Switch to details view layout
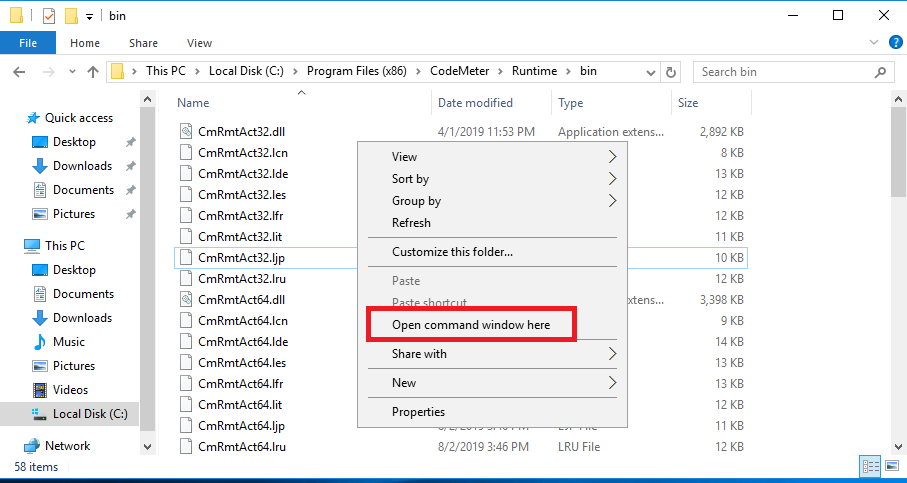 click(x=871, y=466)
